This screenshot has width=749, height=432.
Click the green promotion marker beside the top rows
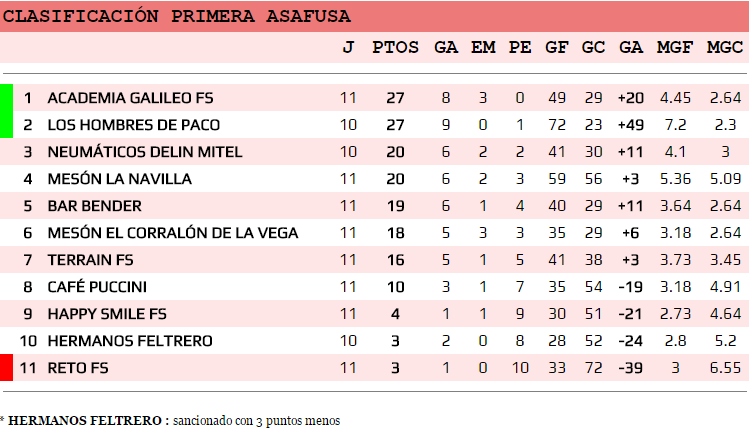6,111
